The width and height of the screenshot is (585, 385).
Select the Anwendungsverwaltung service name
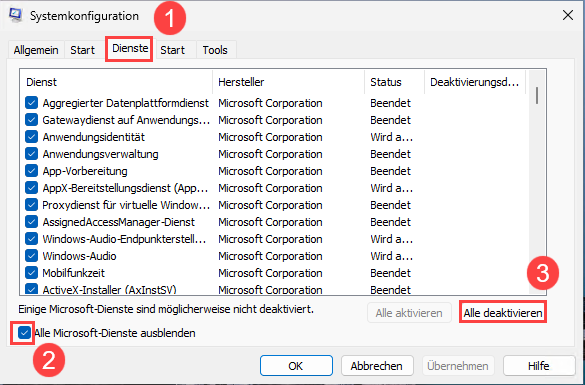pos(100,154)
